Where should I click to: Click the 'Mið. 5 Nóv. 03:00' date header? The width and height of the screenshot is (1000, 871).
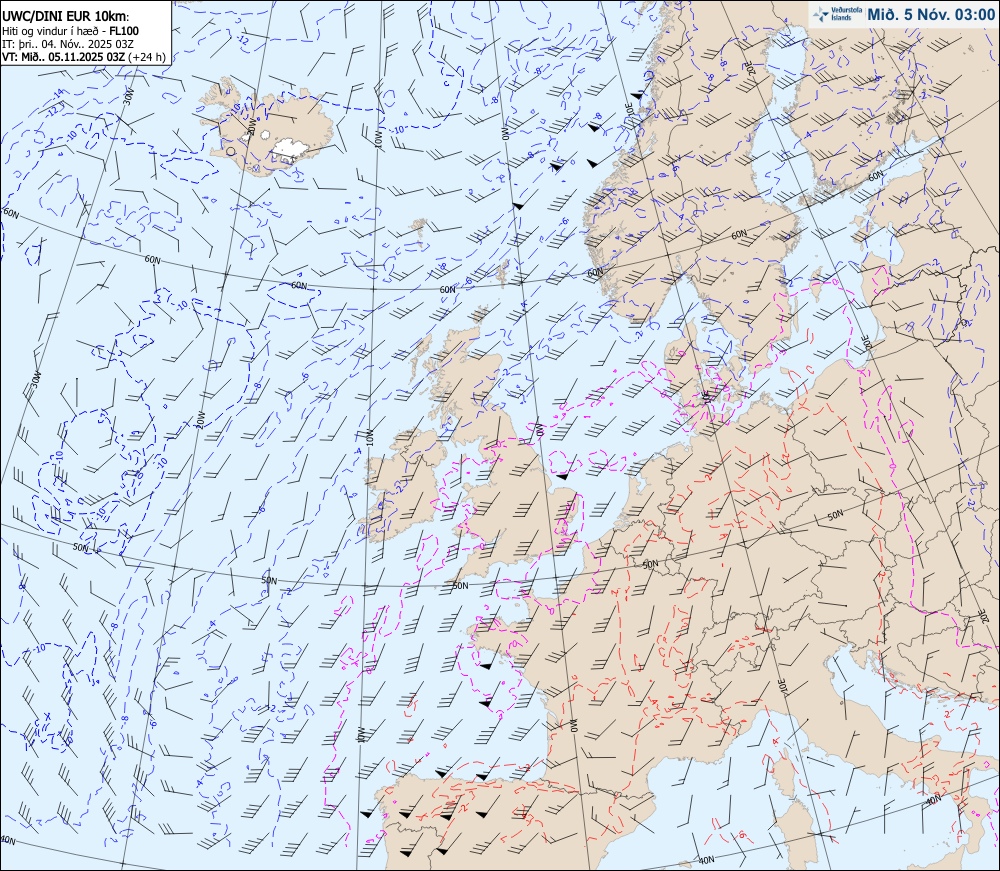coord(930,15)
